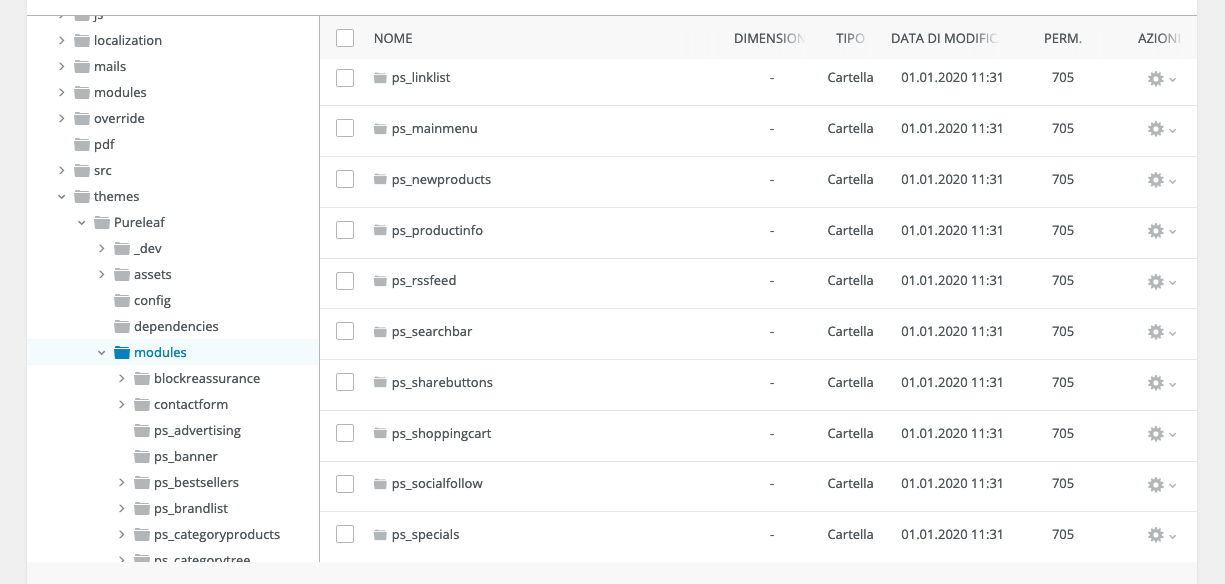This screenshot has height=584, width=1225.
Task: Check the box for ps_productinfo
Action: (345, 230)
